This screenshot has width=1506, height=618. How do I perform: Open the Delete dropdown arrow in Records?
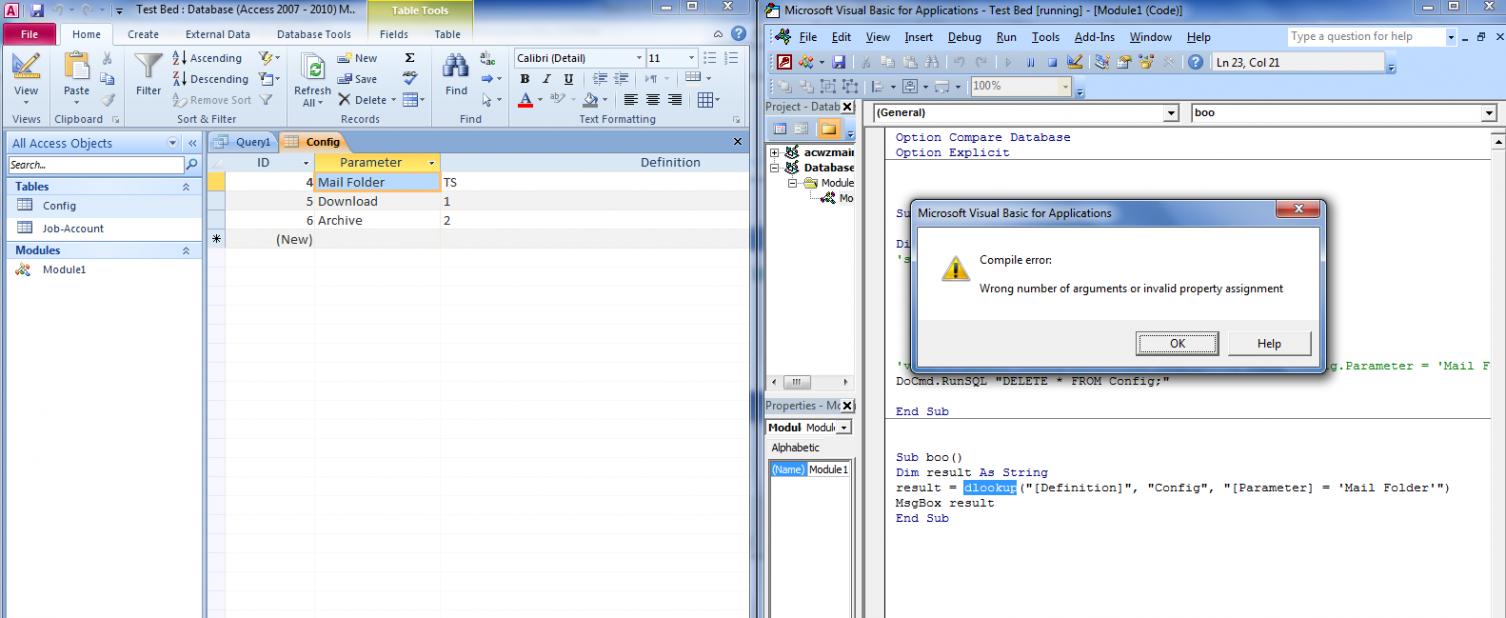pos(393,99)
